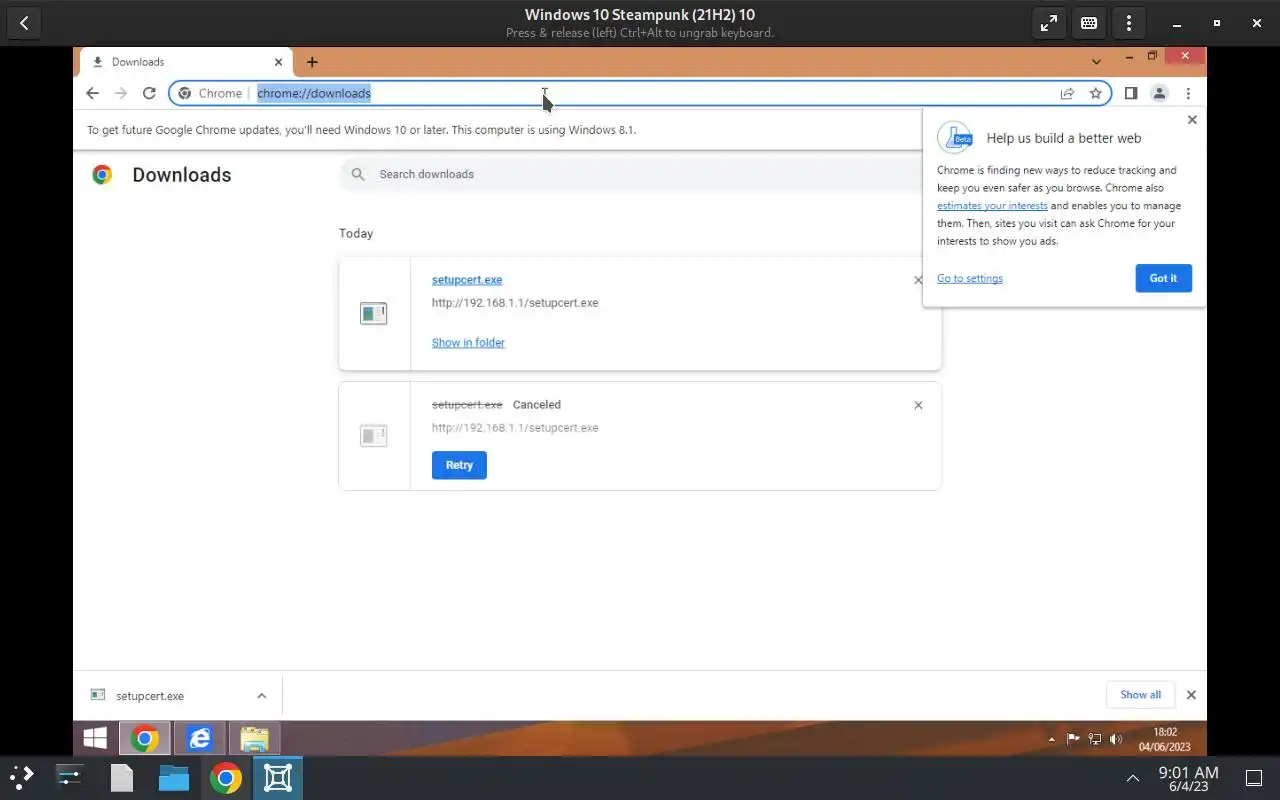Remove the completed setupcert.exe entry
The width and height of the screenshot is (1280, 800).
[918, 280]
